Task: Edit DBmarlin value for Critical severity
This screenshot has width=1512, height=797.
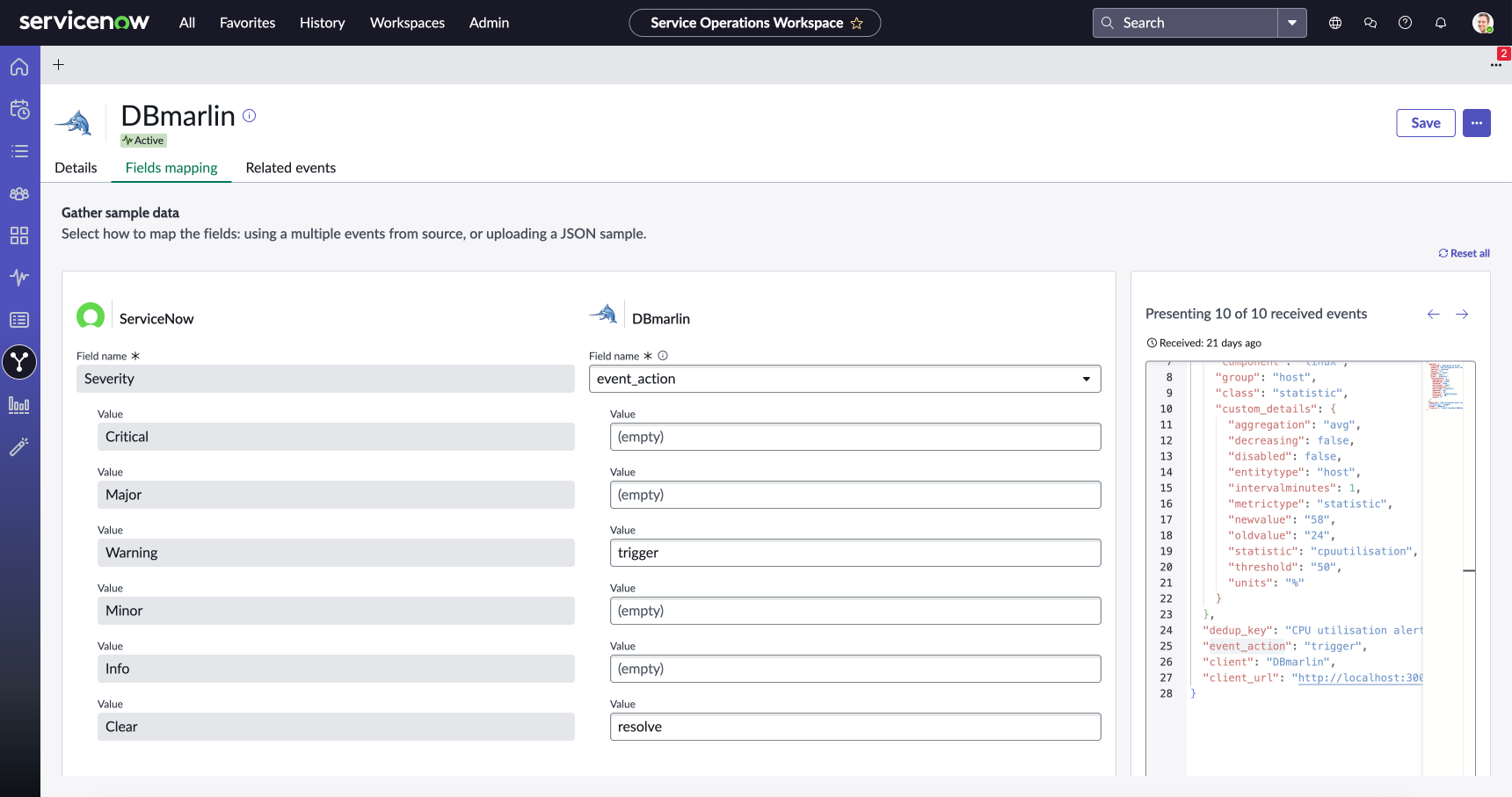Action: [x=855, y=437]
